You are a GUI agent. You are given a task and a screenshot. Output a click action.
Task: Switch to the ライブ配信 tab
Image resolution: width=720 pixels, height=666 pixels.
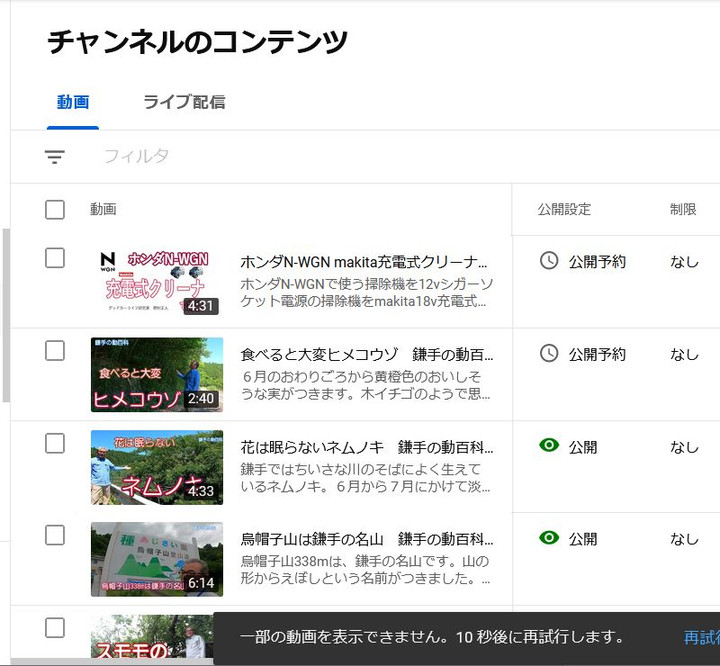[x=183, y=102]
